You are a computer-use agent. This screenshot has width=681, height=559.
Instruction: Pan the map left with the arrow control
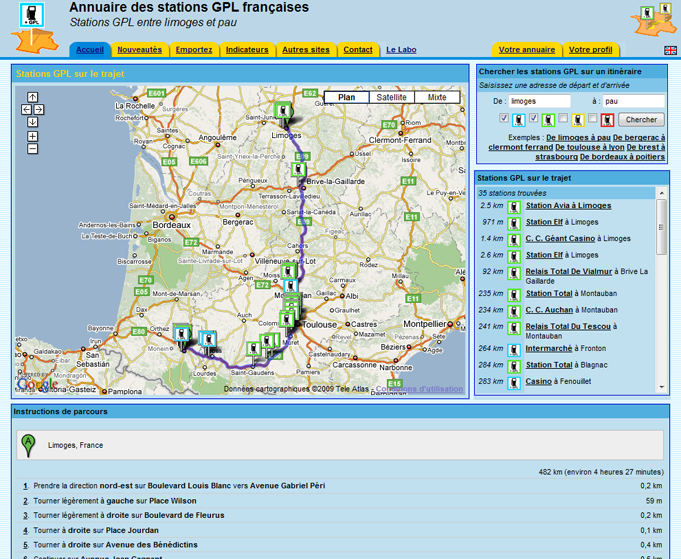pos(26,109)
